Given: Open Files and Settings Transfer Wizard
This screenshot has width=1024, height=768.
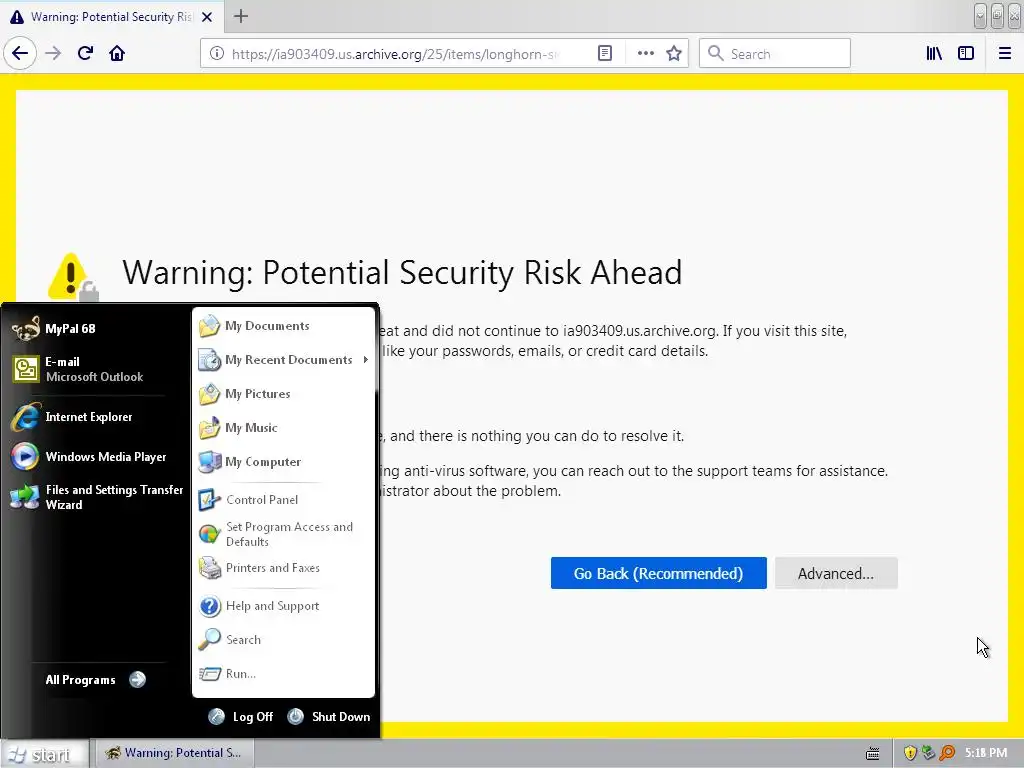Looking at the screenshot, I should 95,497.
